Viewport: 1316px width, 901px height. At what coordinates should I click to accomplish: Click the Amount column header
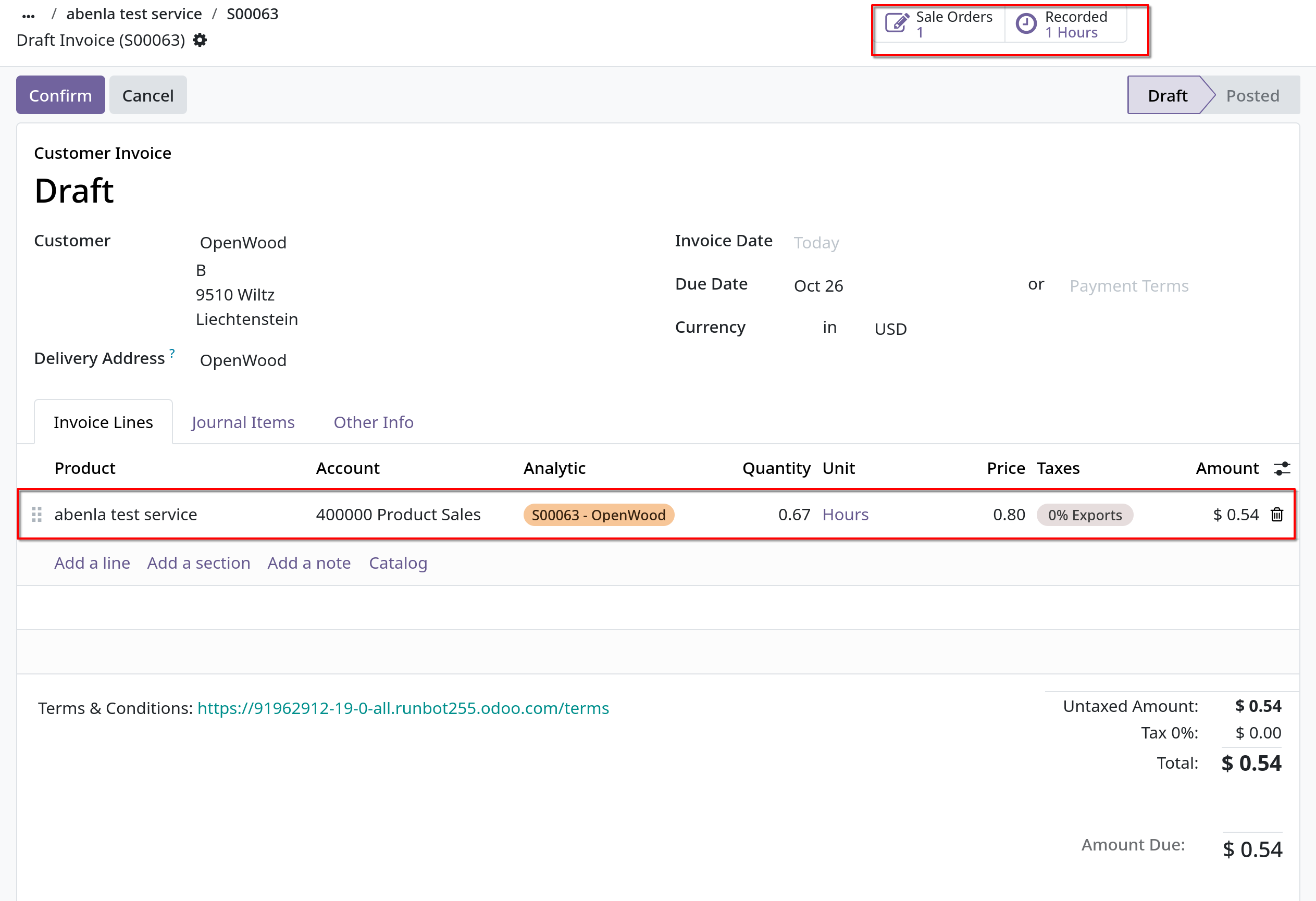pyautogui.click(x=1227, y=468)
